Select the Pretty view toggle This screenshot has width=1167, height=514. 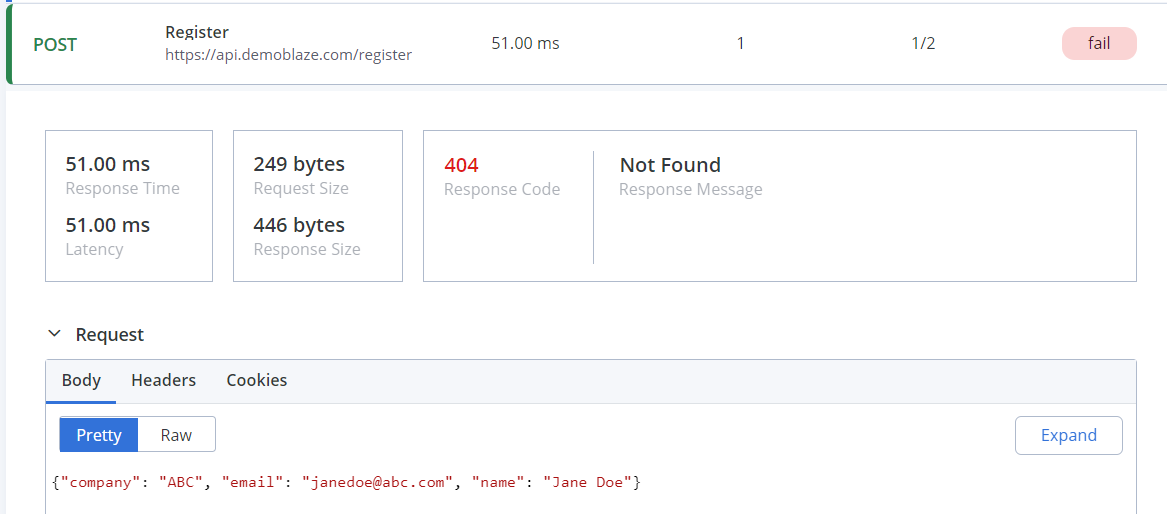[x=99, y=435]
